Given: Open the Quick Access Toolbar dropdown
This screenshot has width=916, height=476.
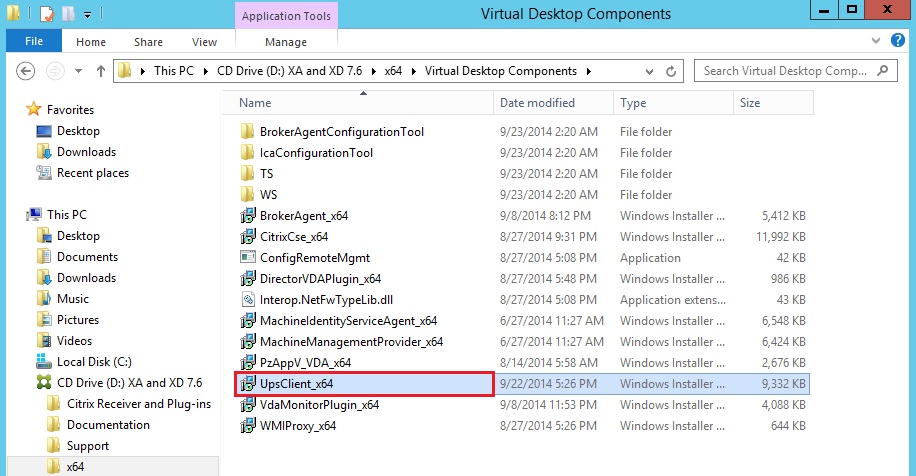Looking at the screenshot, I should [x=88, y=15].
